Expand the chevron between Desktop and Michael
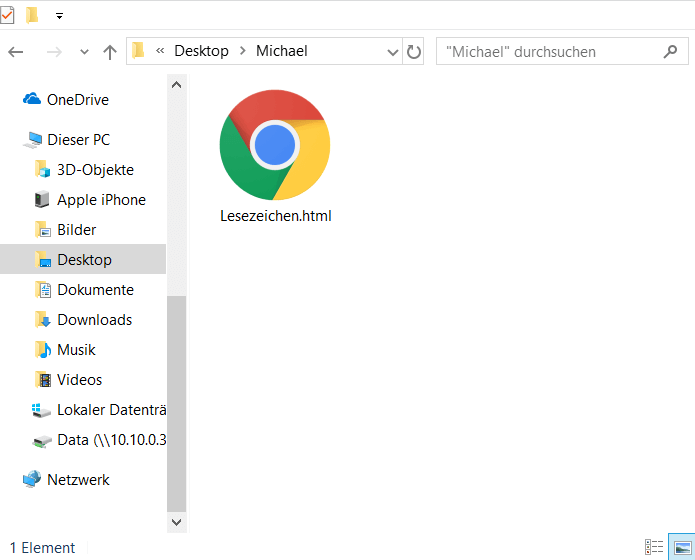695x560 pixels. coord(242,51)
